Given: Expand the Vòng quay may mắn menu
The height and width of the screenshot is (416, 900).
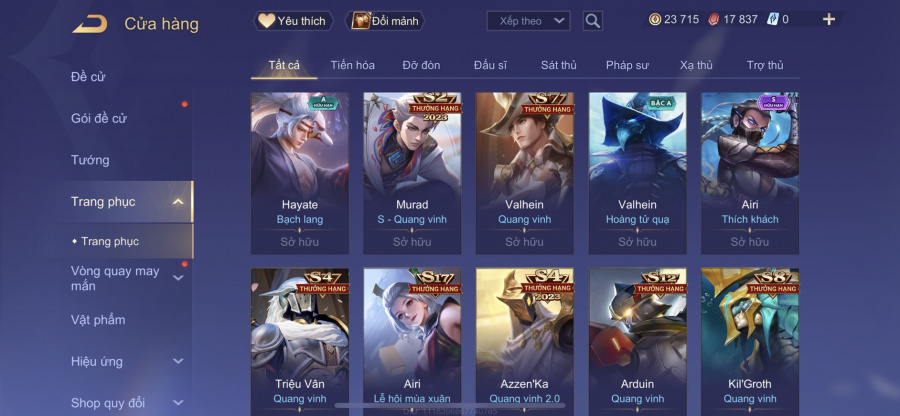Looking at the screenshot, I should tap(178, 278).
